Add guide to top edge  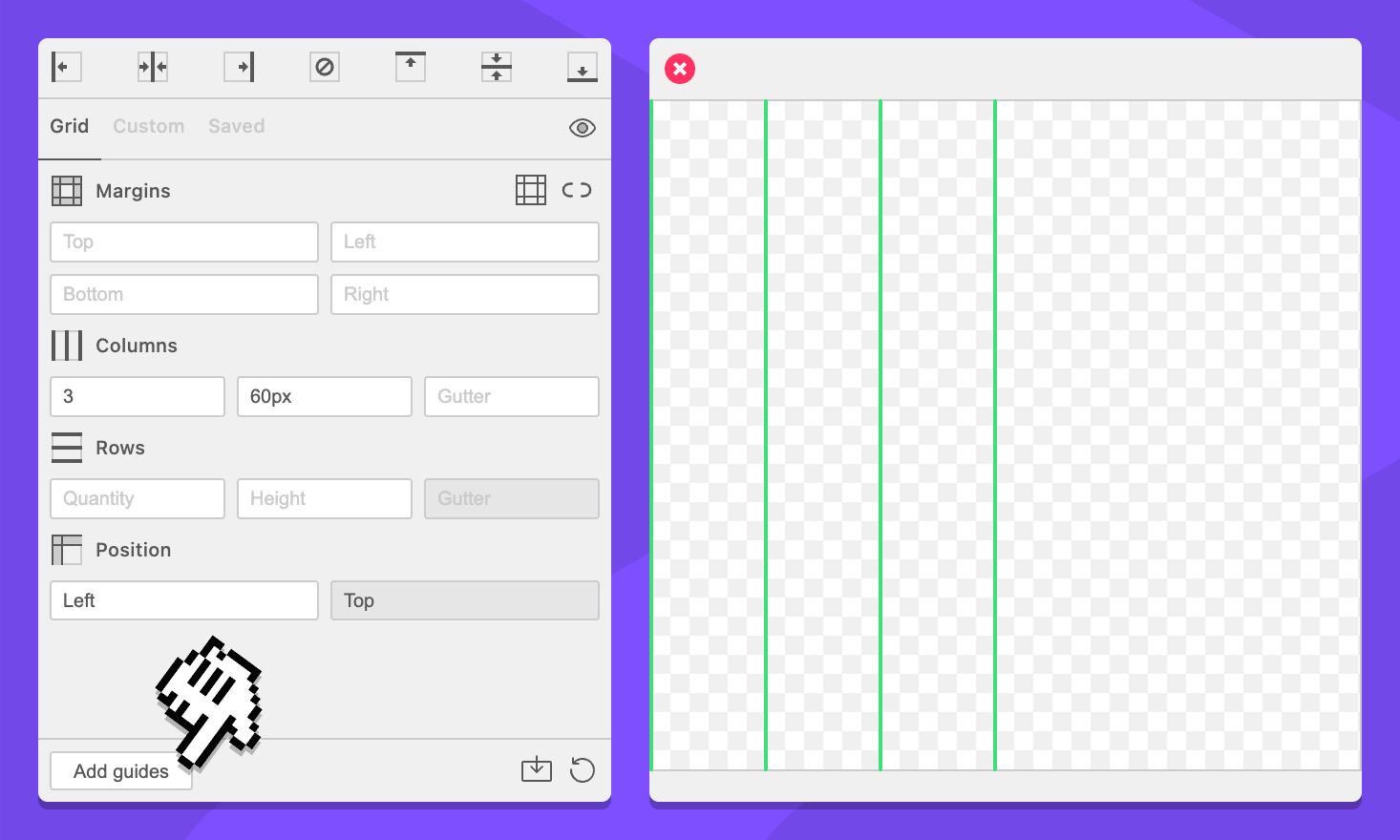coord(411,67)
